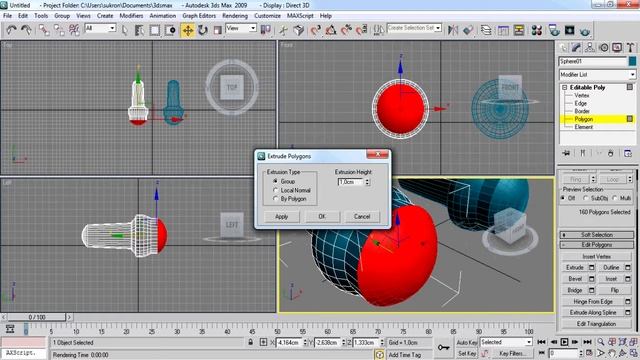Click OK in Extrude Polygons dialog
Screen dimensions: 640x360
coord(322,217)
